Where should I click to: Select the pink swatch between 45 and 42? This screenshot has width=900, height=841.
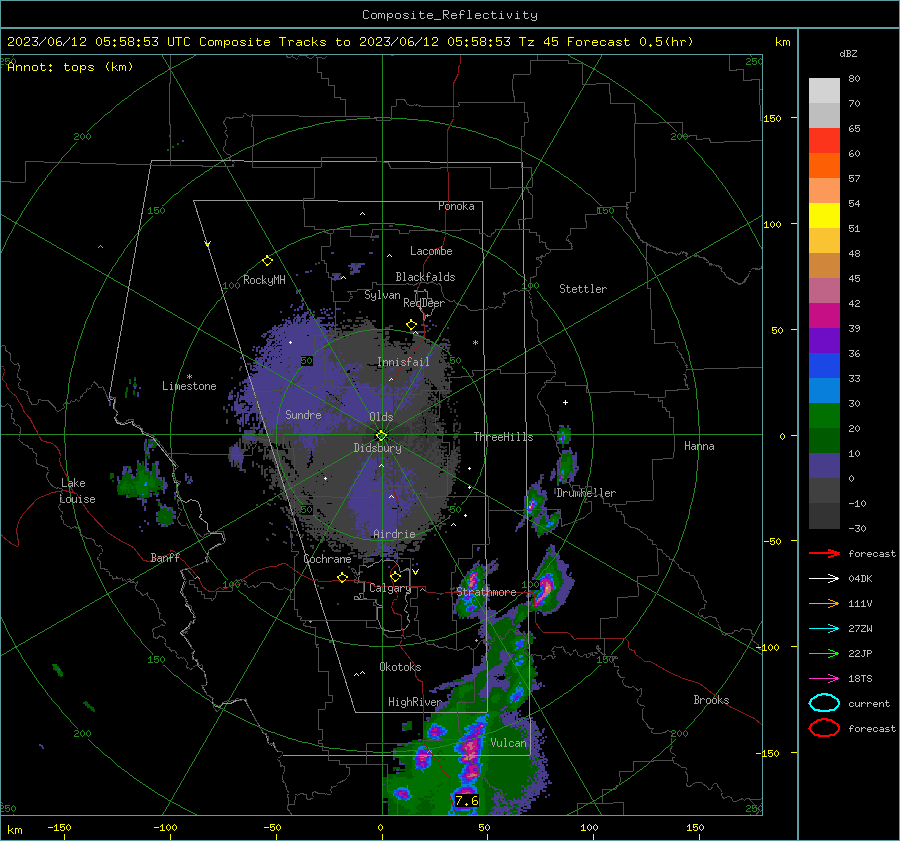824,290
